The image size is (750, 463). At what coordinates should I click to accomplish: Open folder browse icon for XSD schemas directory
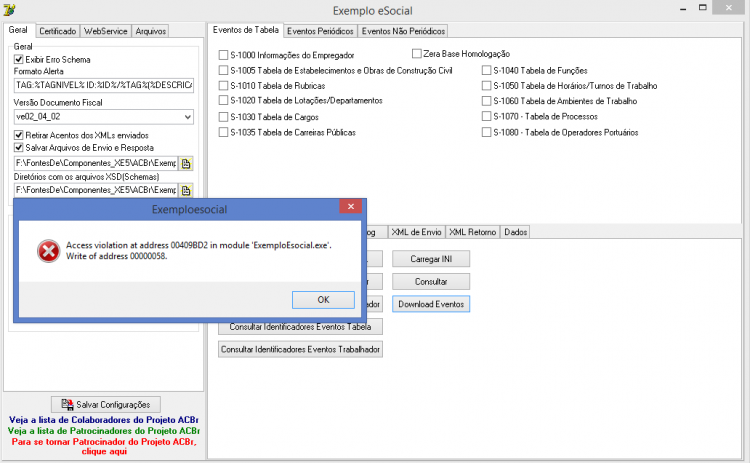pos(186,190)
